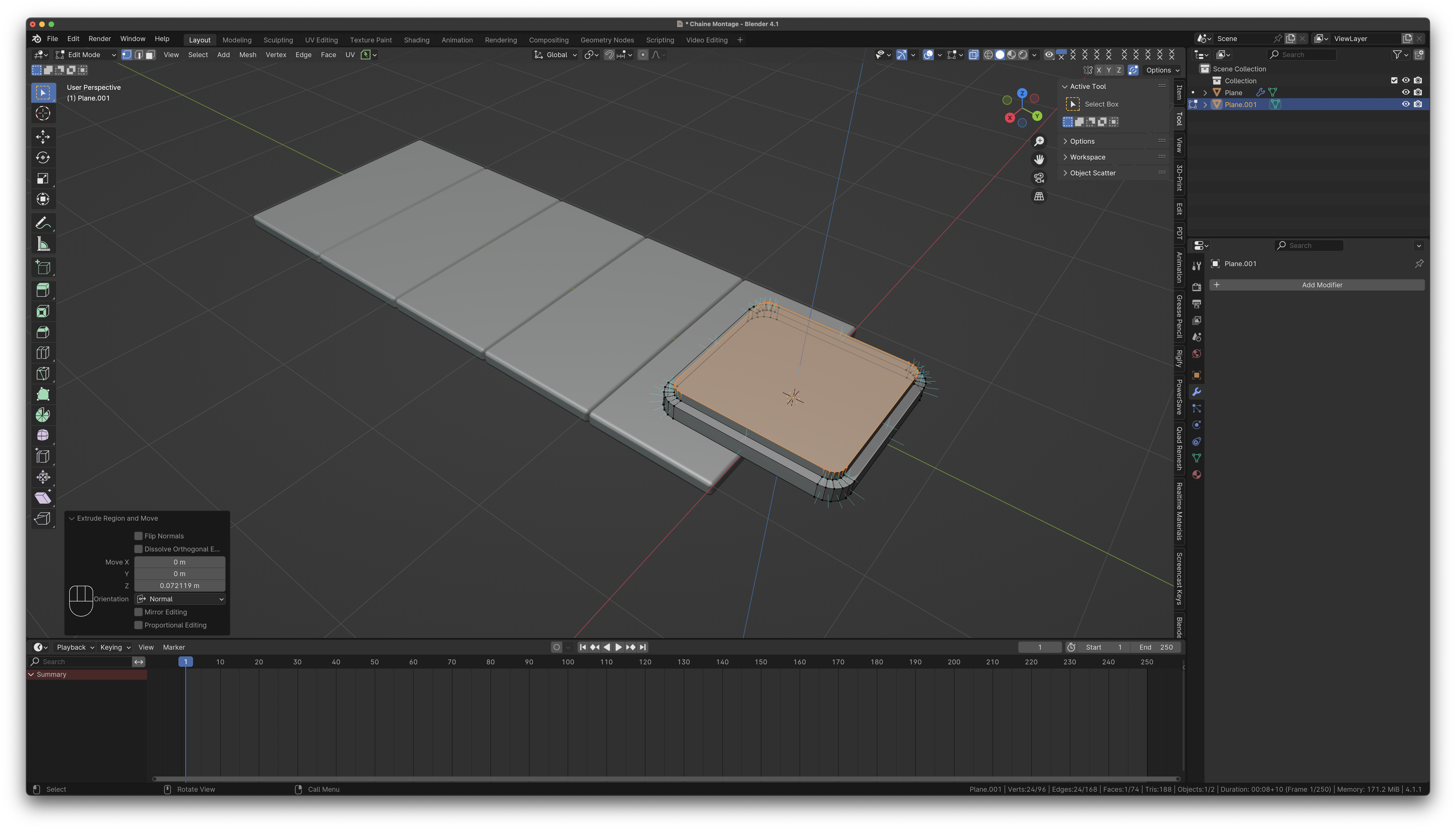The width and height of the screenshot is (1456, 830).
Task: Open the Mesh menu
Action: pyautogui.click(x=247, y=55)
